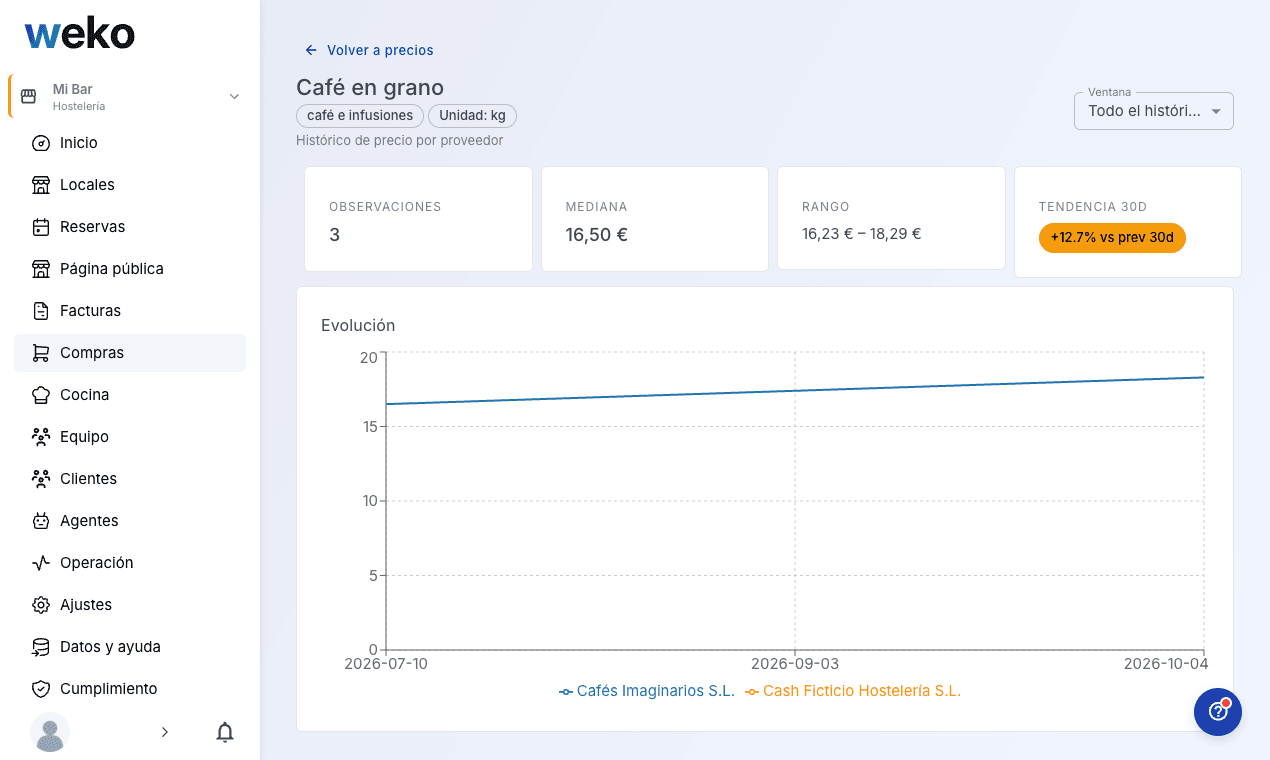Click the Página pública shop icon
1270x760 pixels.
click(x=41, y=269)
